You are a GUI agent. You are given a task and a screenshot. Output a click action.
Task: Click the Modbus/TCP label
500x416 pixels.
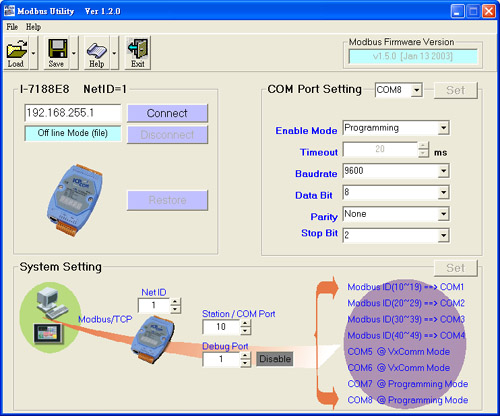(105, 319)
